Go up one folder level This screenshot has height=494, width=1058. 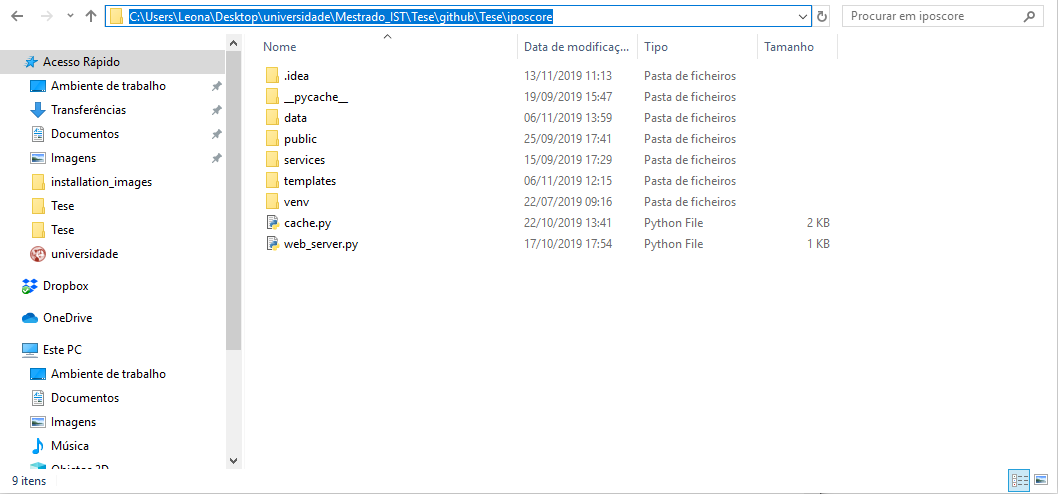click(x=91, y=16)
